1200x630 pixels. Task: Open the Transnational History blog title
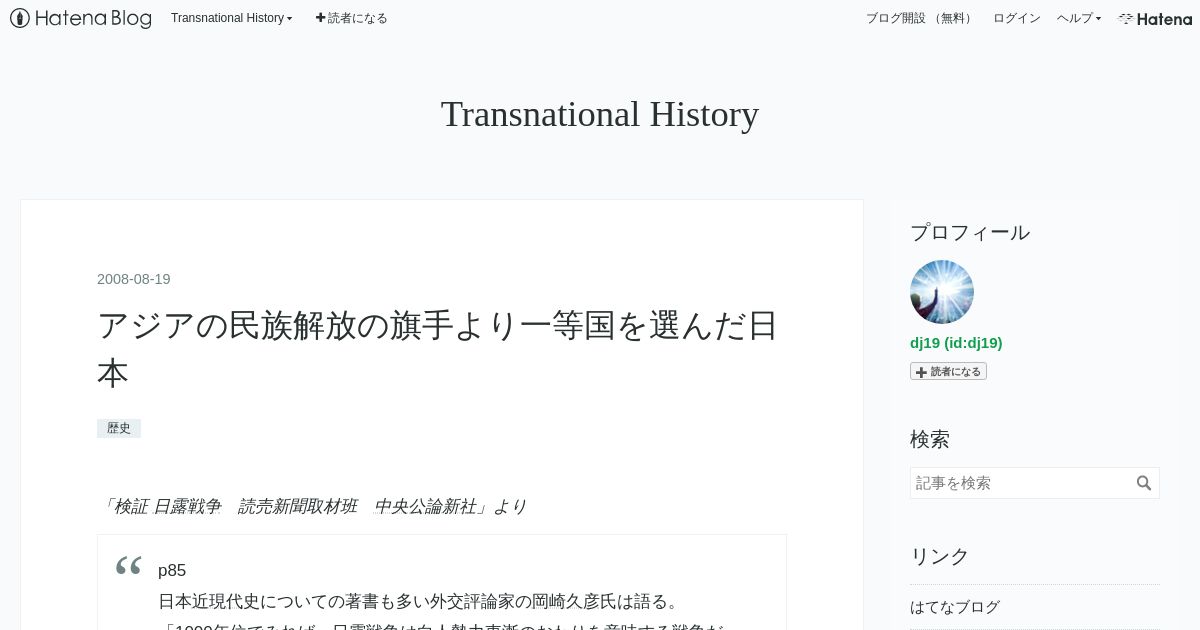600,114
